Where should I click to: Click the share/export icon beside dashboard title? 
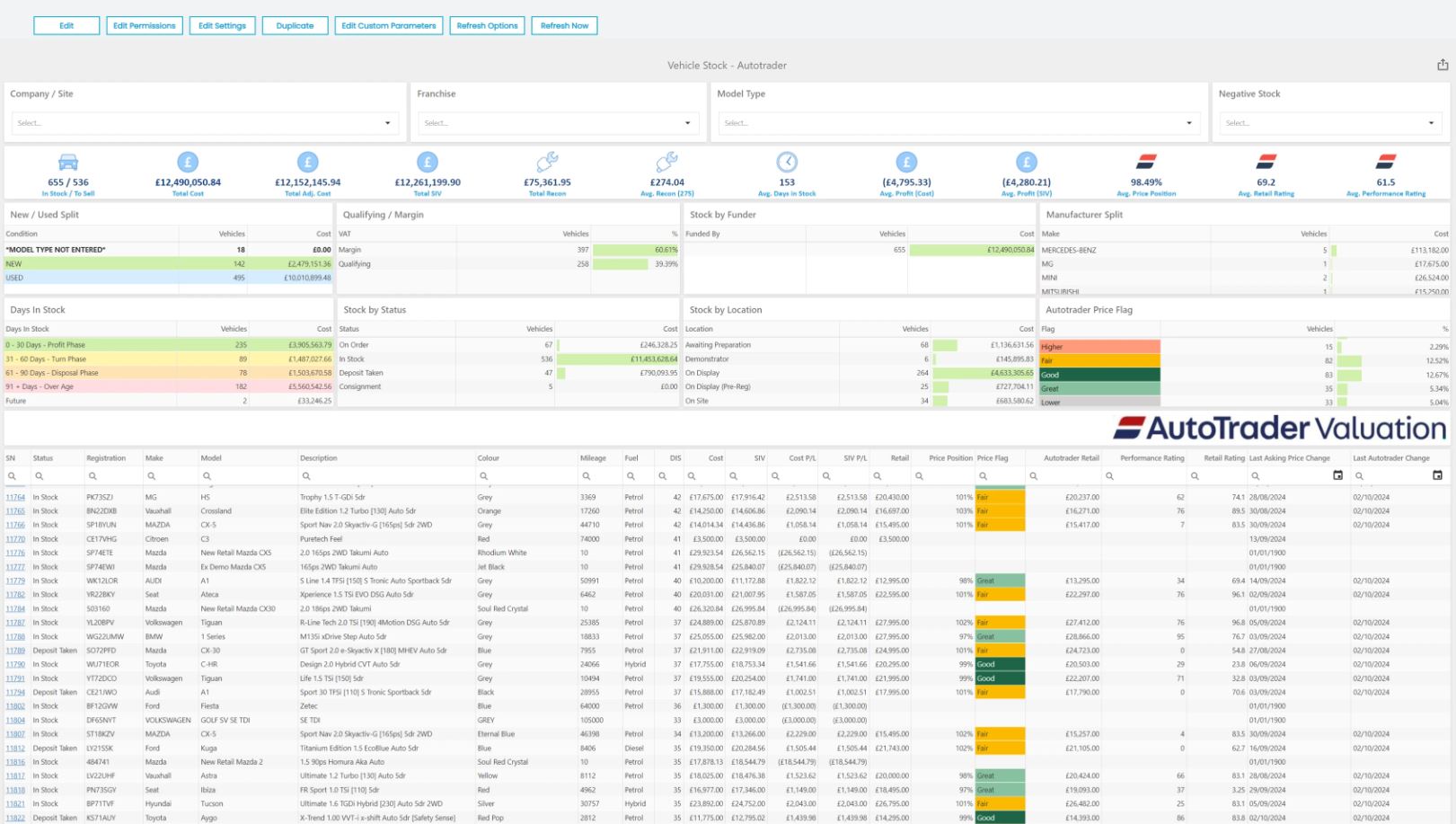[x=1443, y=65]
